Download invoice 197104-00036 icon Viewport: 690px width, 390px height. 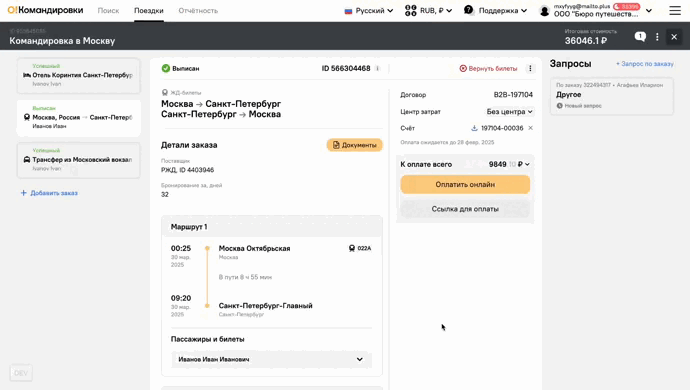(x=474, y=128)
